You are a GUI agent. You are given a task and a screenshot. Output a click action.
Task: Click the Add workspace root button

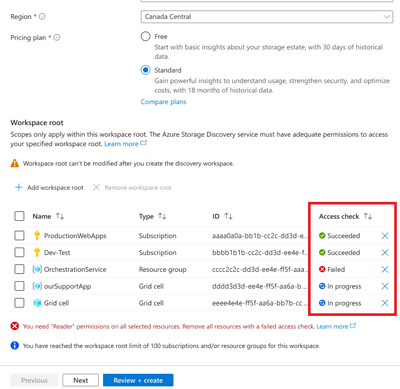click(x=49, y=187)
